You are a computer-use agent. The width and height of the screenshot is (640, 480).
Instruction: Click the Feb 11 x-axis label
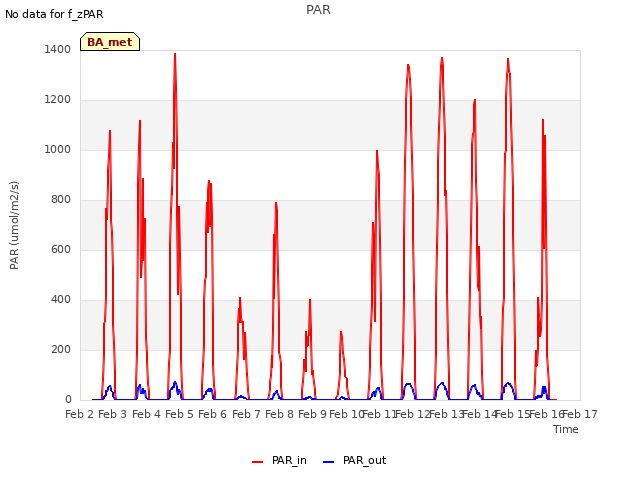click(379, 414)
